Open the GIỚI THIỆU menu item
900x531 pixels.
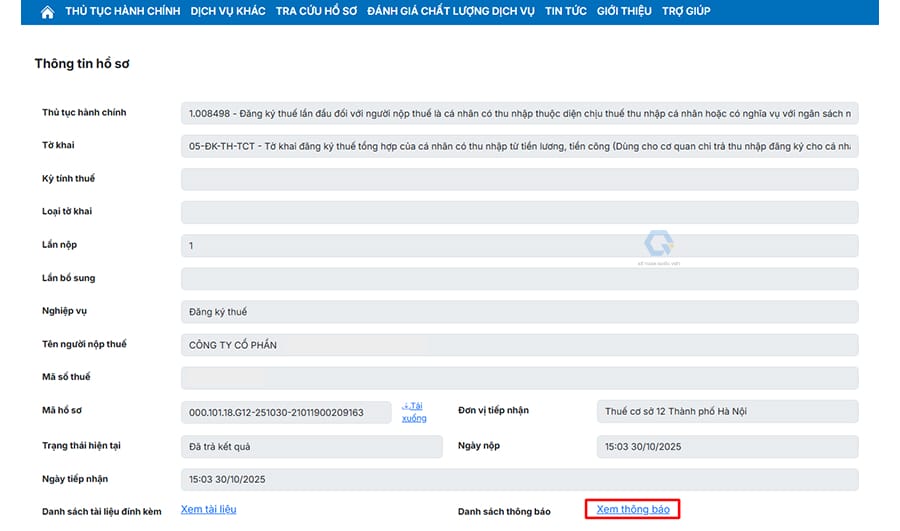pyautogui.click(x=624, y=12)
